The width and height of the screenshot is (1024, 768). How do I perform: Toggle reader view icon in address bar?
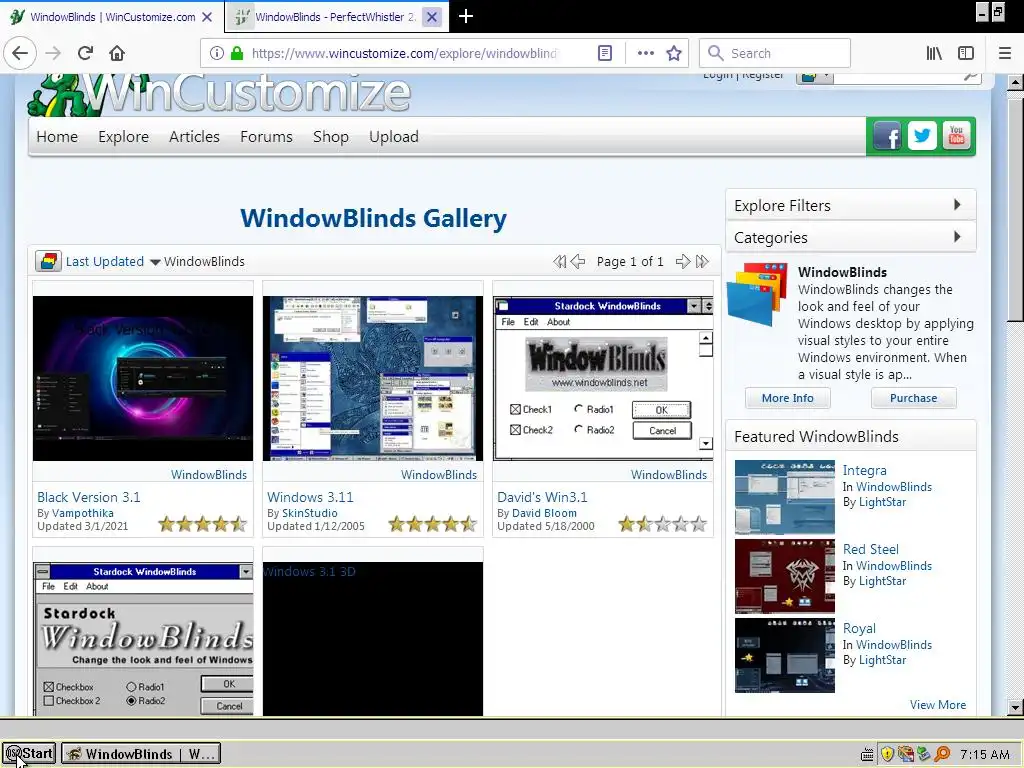pyautogui.click(x=605, y=53)
